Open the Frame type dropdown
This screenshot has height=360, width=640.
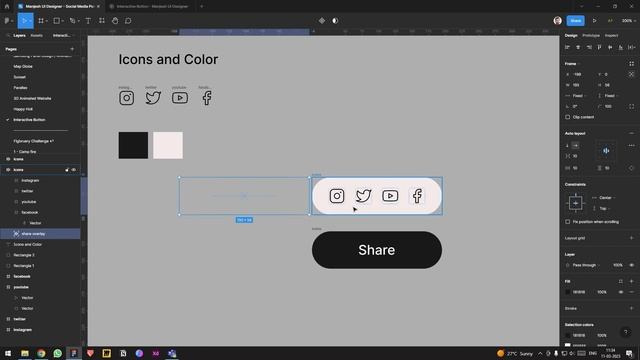(x=572, y=64)
